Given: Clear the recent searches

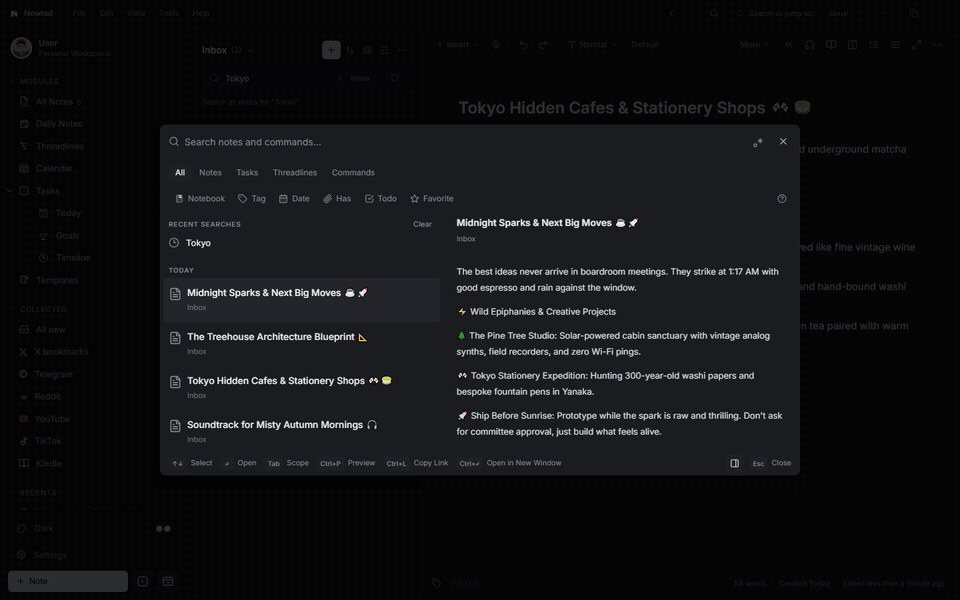Looking at the screenshot, I should tap(422, 224).
